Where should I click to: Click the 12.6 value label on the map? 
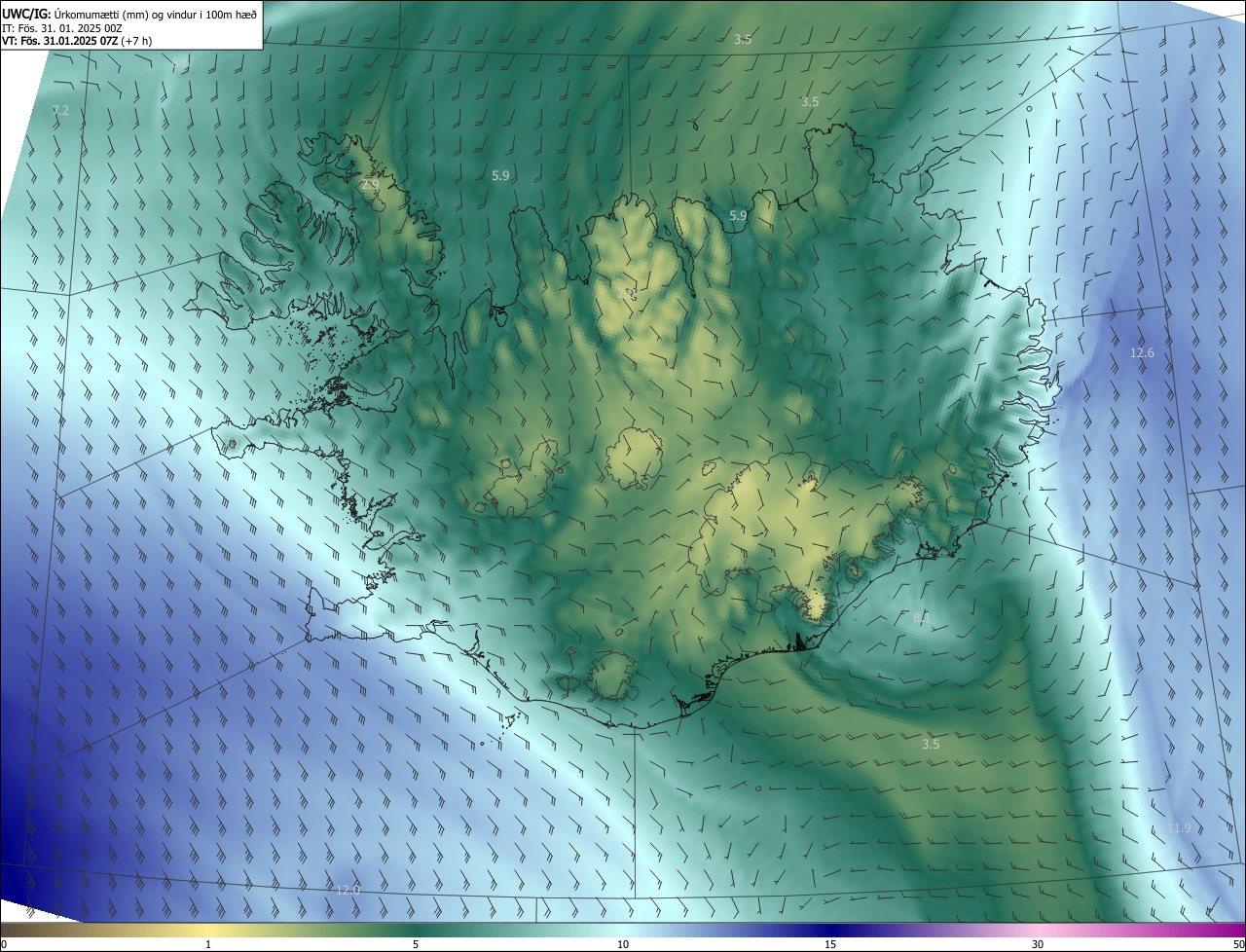[x=1142, y=352]
